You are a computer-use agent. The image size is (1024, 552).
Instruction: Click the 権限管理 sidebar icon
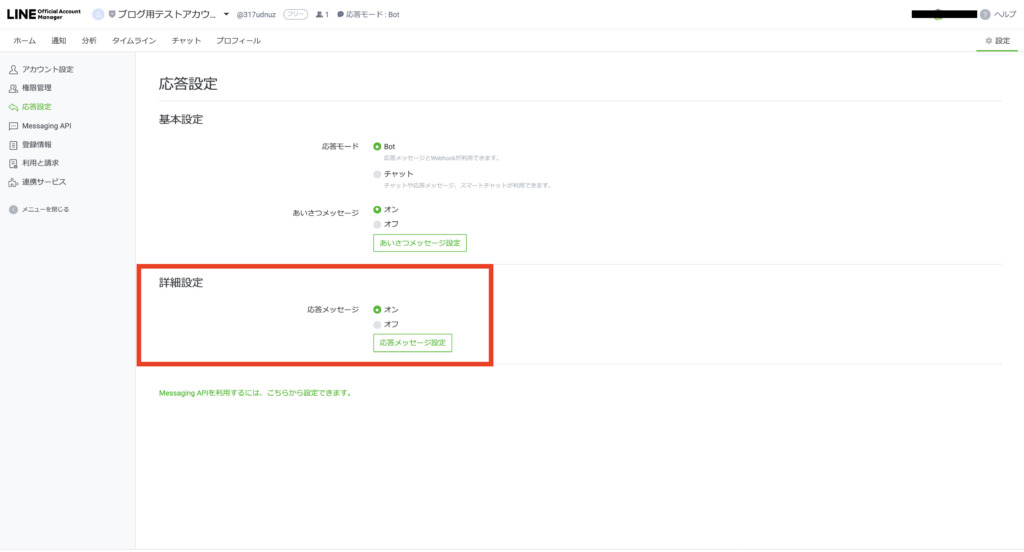tap(13, 88)
